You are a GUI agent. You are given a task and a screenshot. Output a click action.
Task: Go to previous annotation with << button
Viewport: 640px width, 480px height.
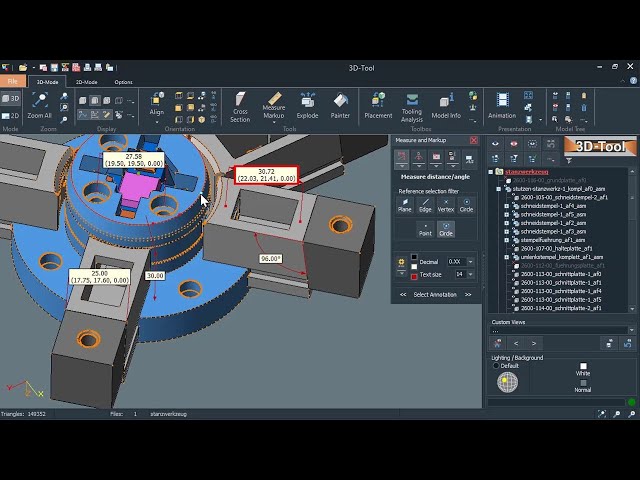tap(403, 295)
